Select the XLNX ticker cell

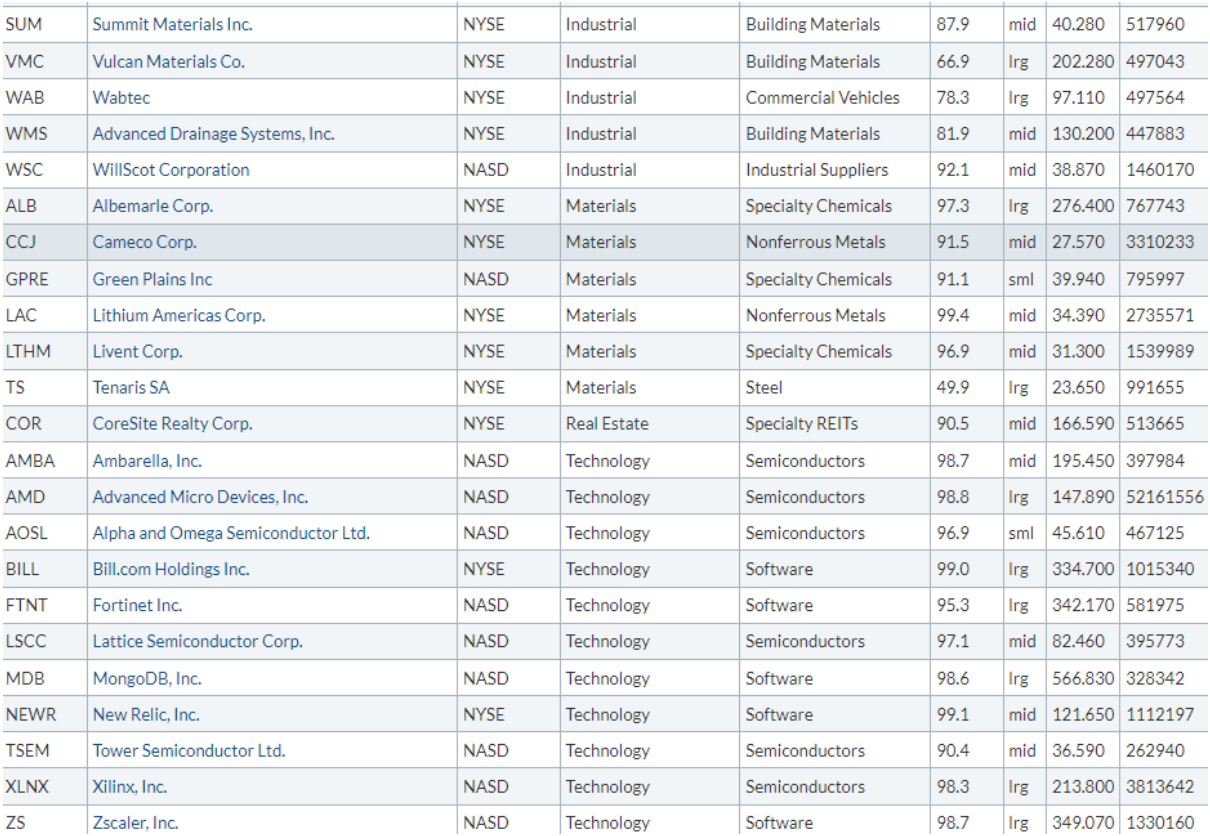[x=24, y=787]
